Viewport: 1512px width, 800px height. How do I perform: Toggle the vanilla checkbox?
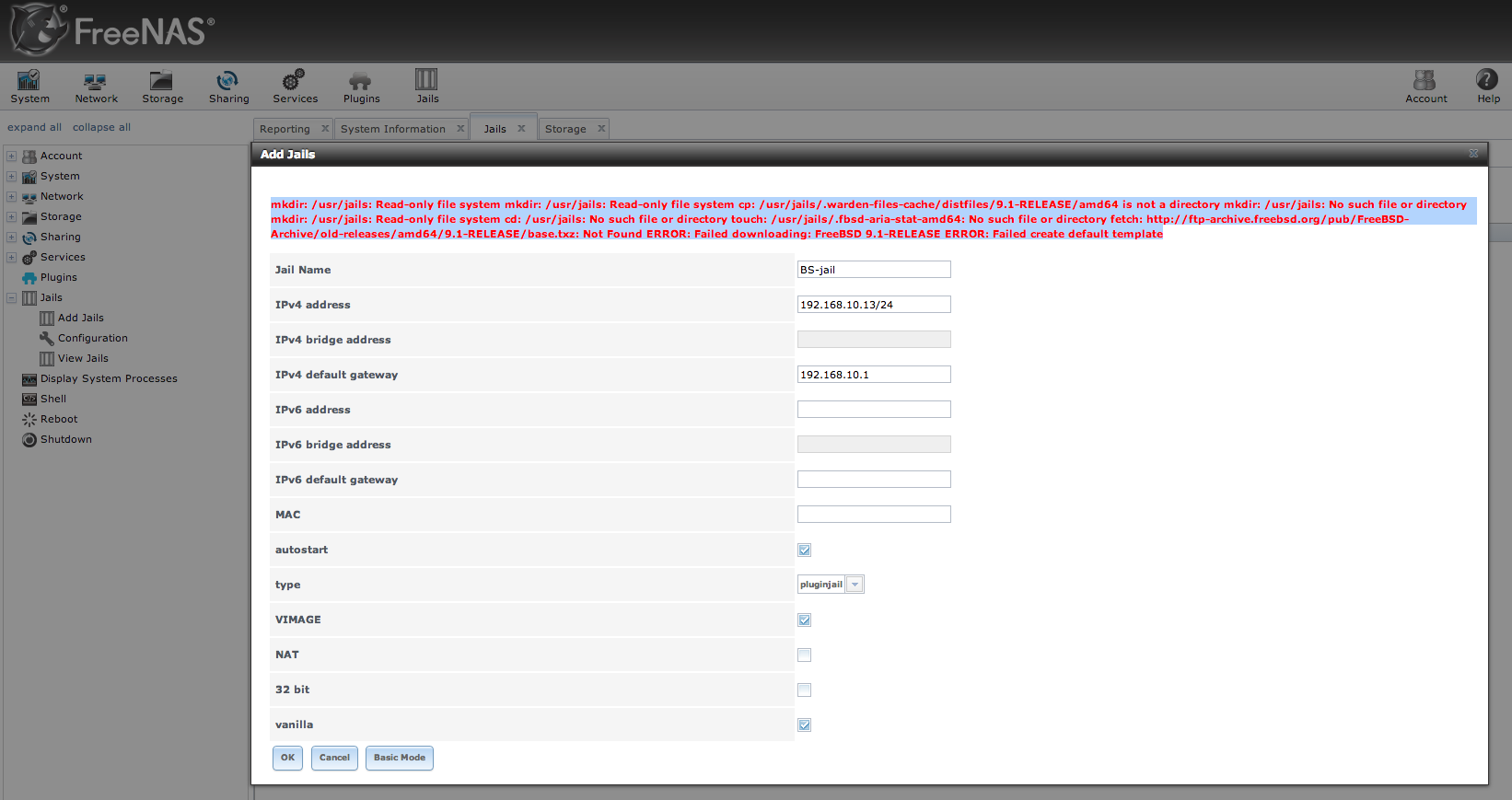coord(805,725)
